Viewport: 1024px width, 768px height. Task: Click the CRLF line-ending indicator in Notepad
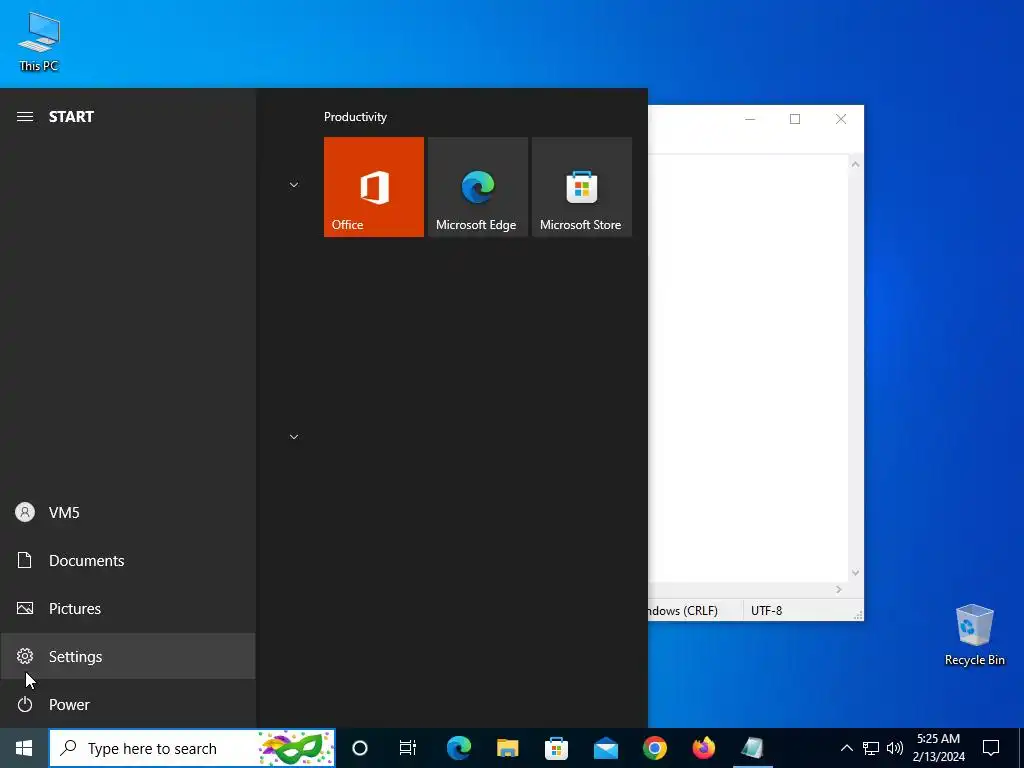click(683, 611)
